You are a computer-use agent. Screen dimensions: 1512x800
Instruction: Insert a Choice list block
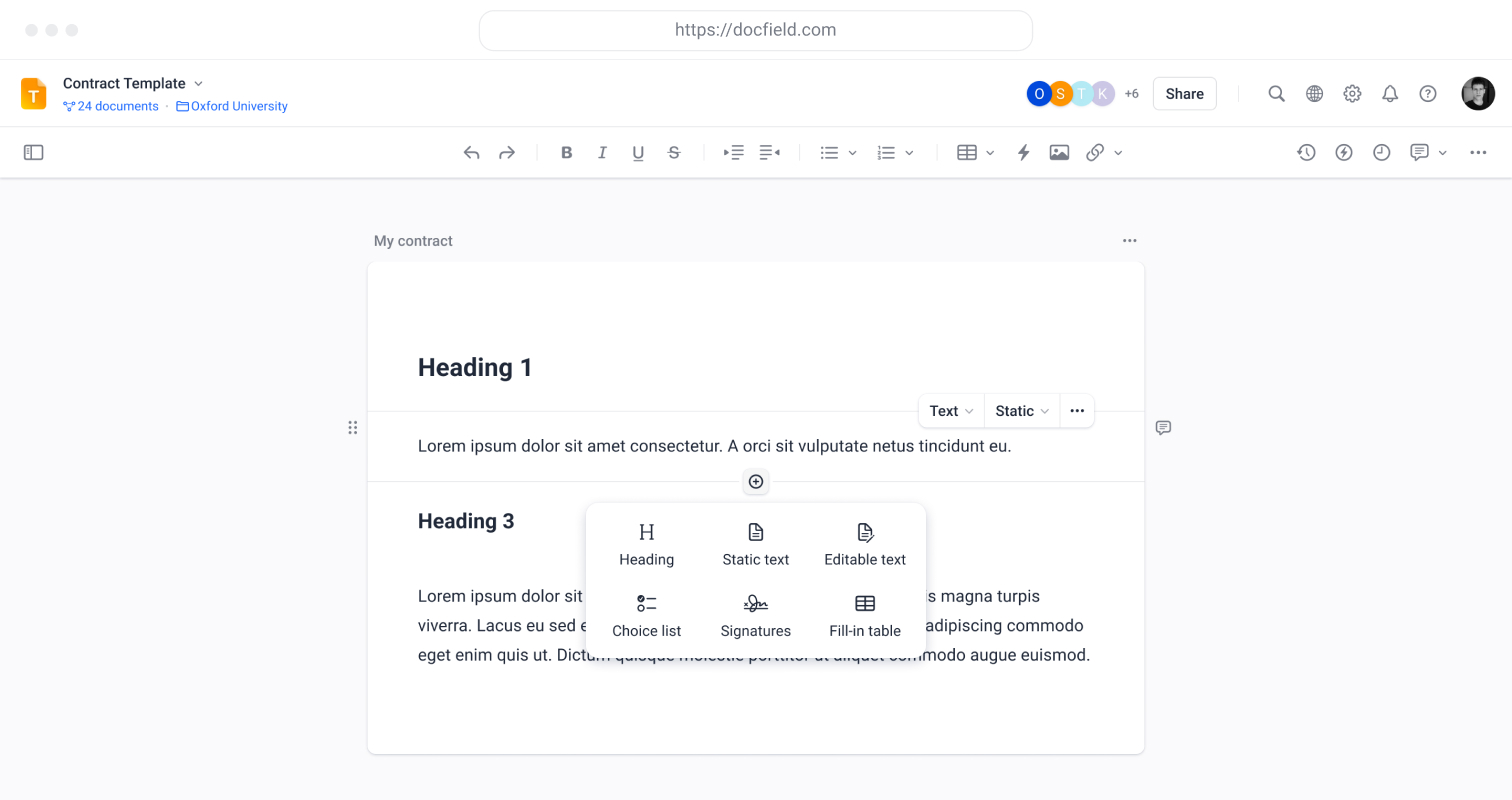click(x=646, y=613)
